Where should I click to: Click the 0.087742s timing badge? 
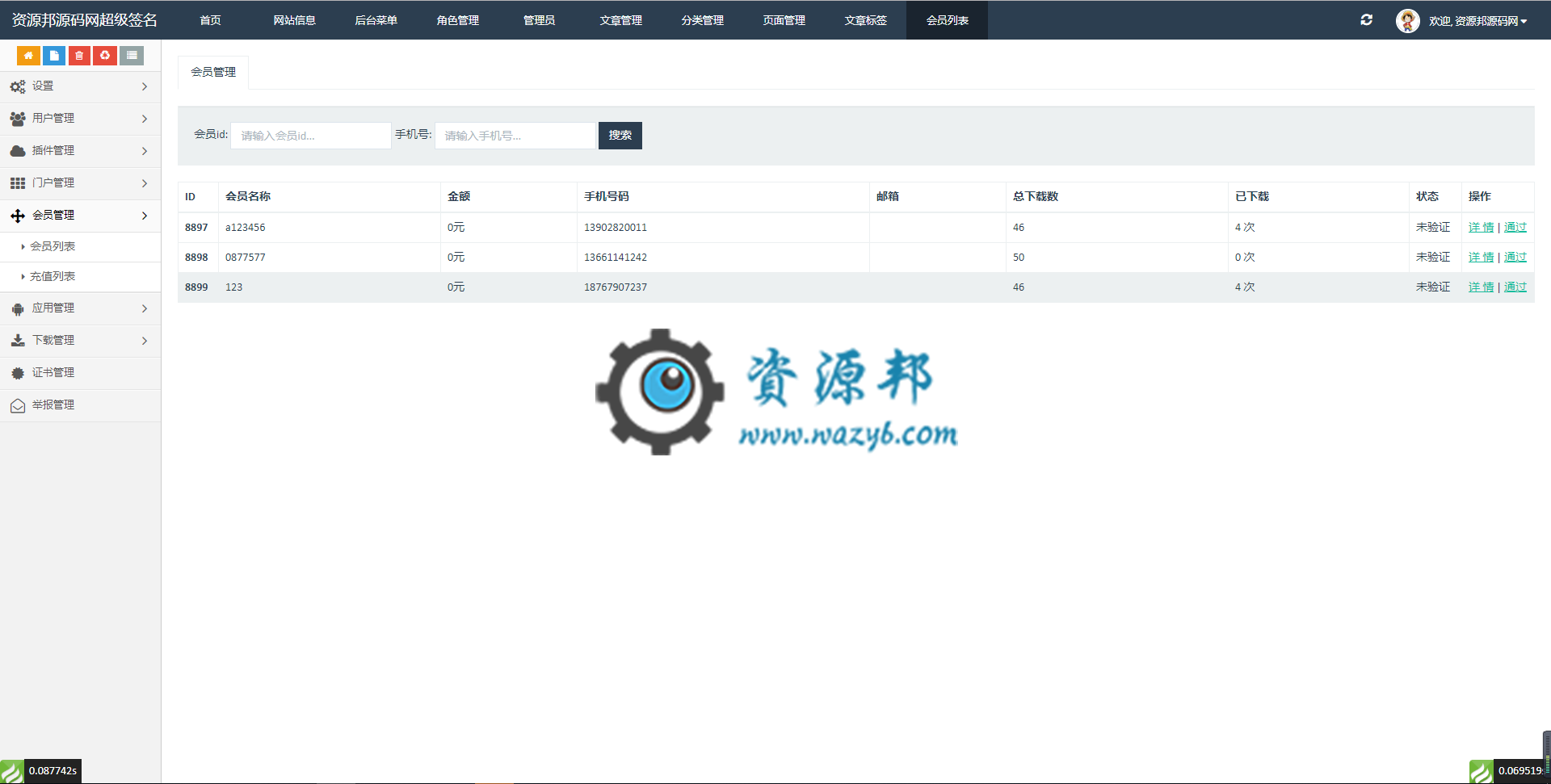tap(53, 772)
